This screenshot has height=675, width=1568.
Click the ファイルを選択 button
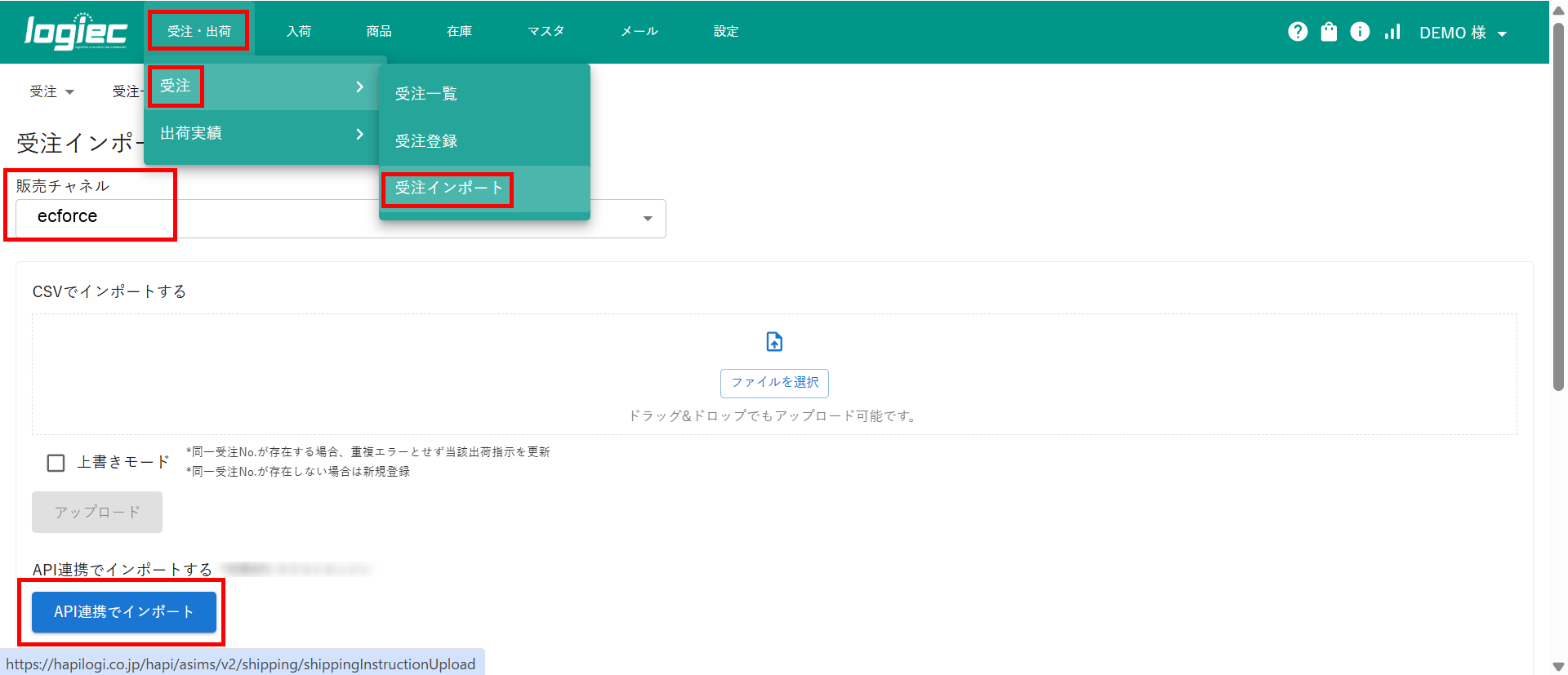(774, 383)
